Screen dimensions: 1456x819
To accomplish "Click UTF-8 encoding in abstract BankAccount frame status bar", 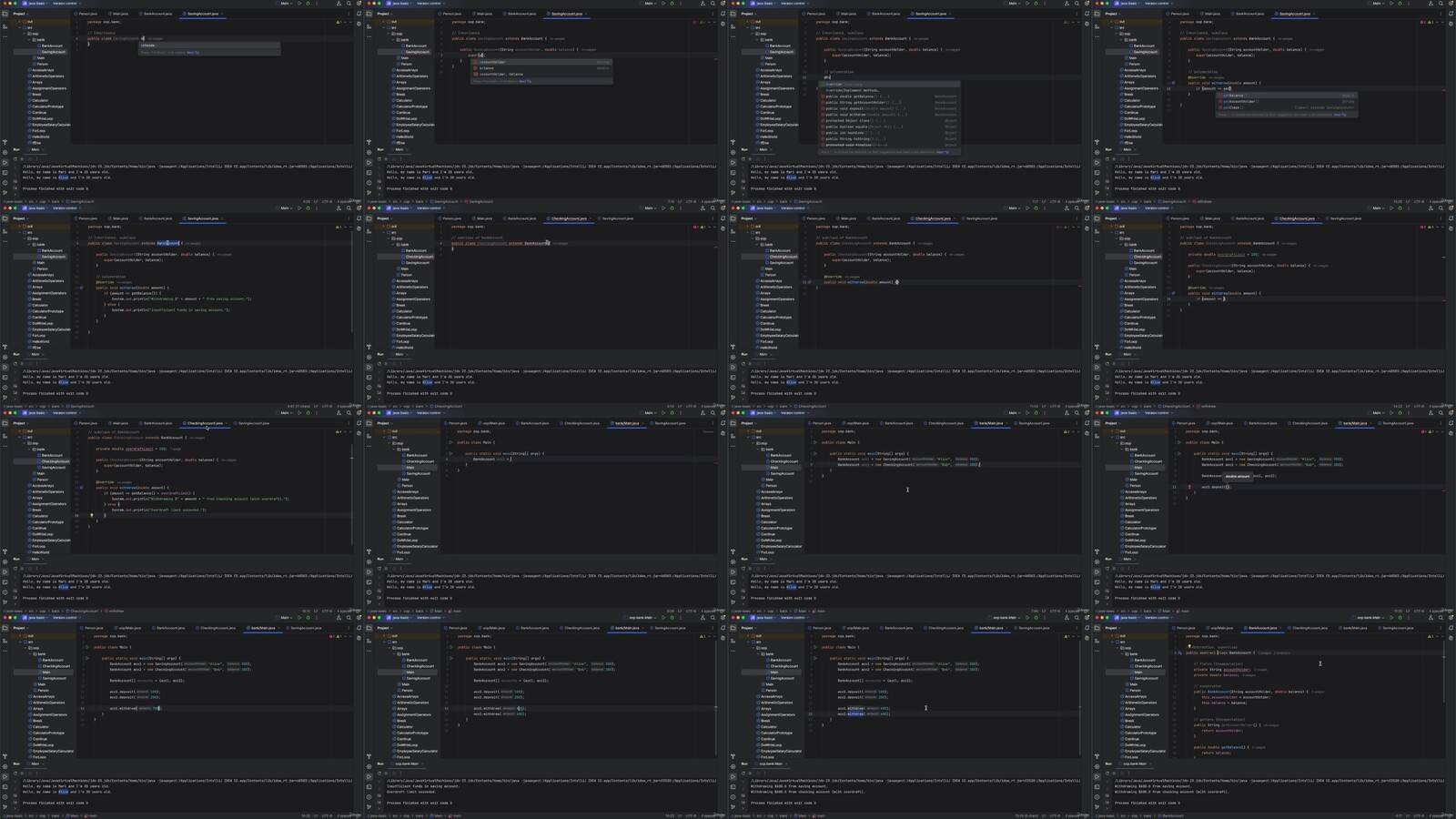I will point(1419,815).
